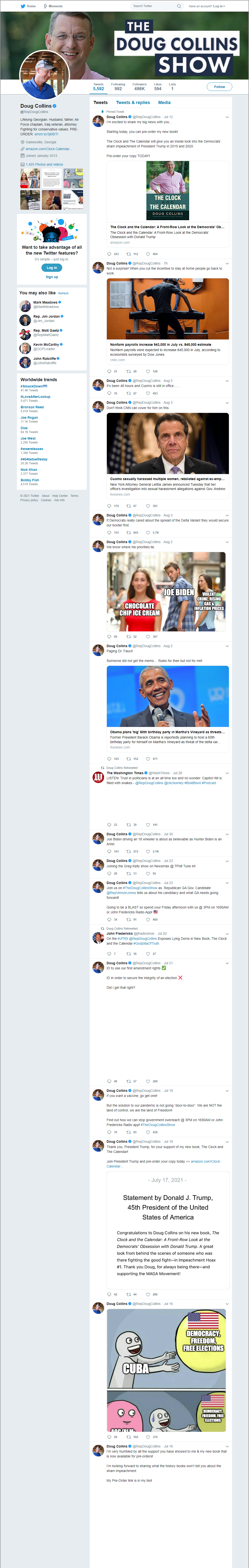Like the Nonfarm payrolls tweet with 120 likes
This screenshot has height=1568, width=249.
[148, 371]
